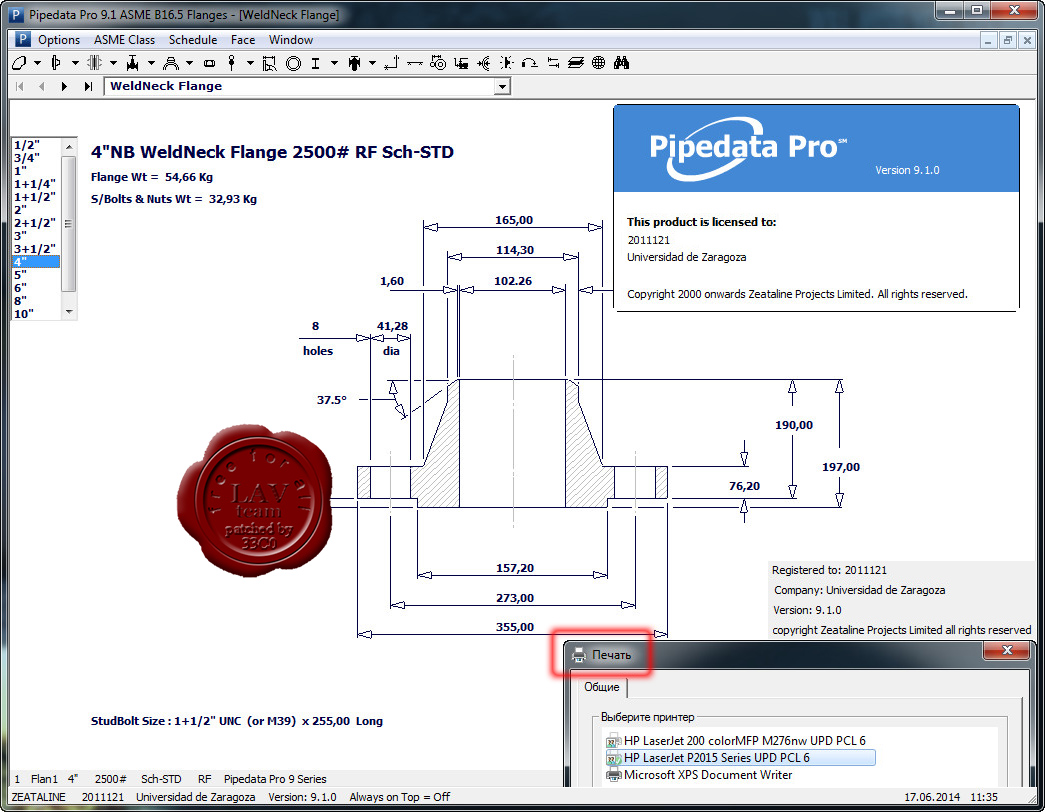Click the binoculars search icon
Viewport: 1045px width, 812px height.
[x=622, y=63]
